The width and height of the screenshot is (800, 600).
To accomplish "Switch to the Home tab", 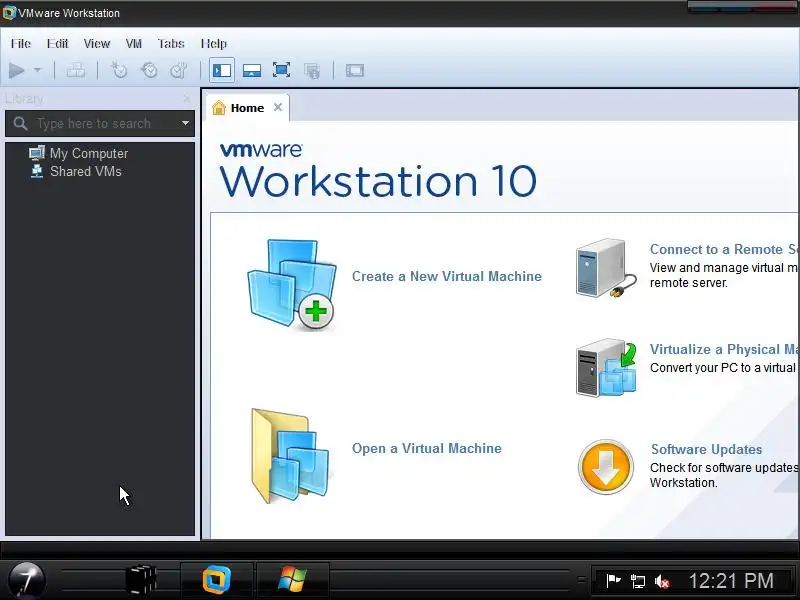I will [x=247, y=108].
